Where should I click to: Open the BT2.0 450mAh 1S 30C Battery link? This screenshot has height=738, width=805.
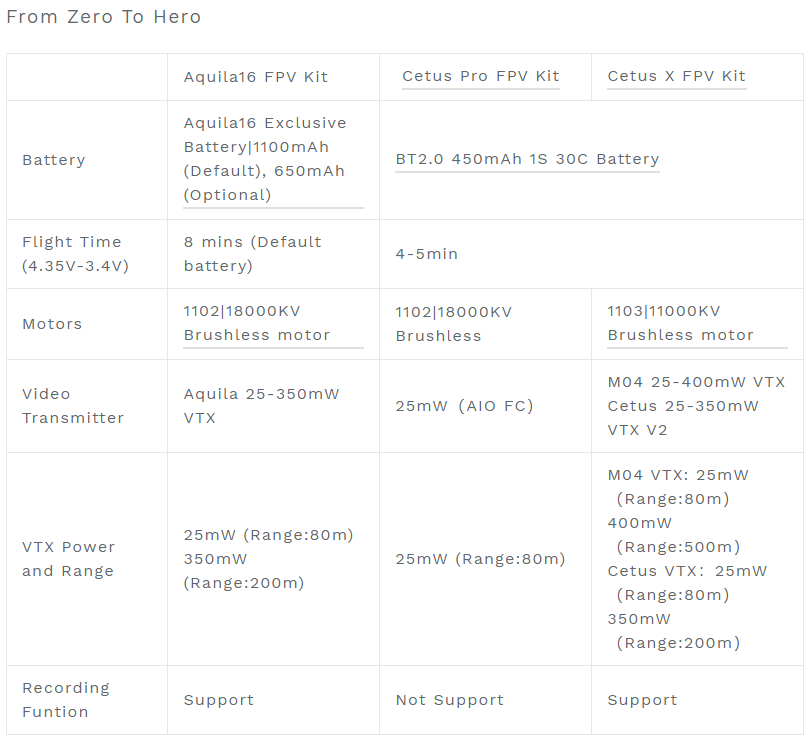click(527, 159)
